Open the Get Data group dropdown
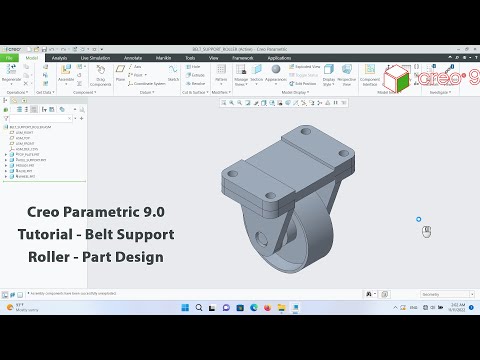The image size is (480, 360). point(45,92)
